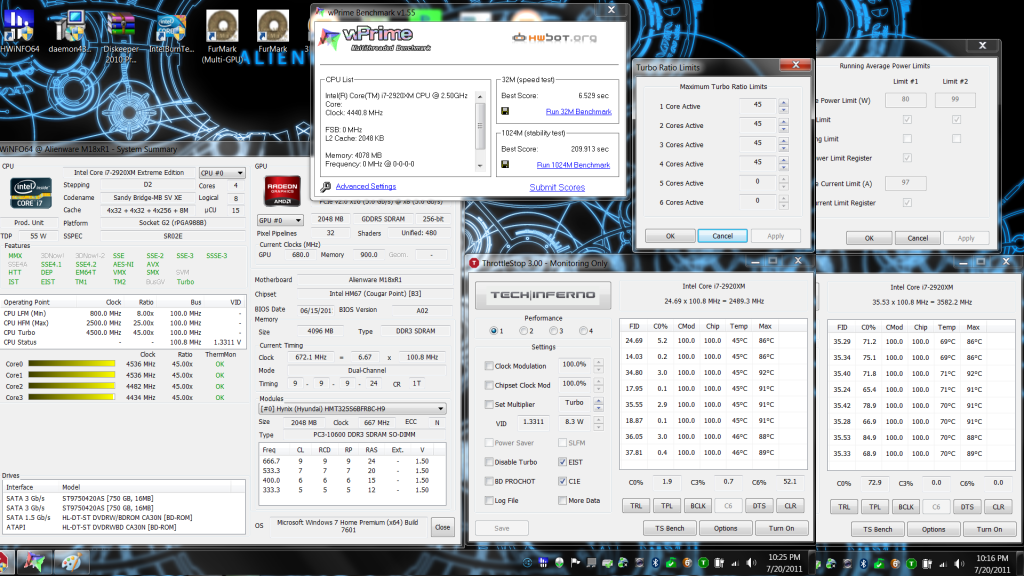Screen dimensions: 1024x576
Task: Open the GPU #0 selector dropdown
Action: 280,220
